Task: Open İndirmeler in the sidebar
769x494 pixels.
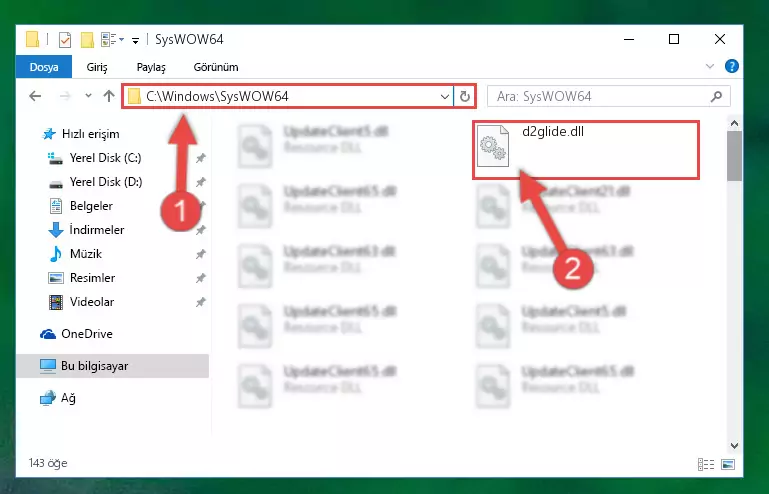Action: pyautogui.click(x=97, y=230)
